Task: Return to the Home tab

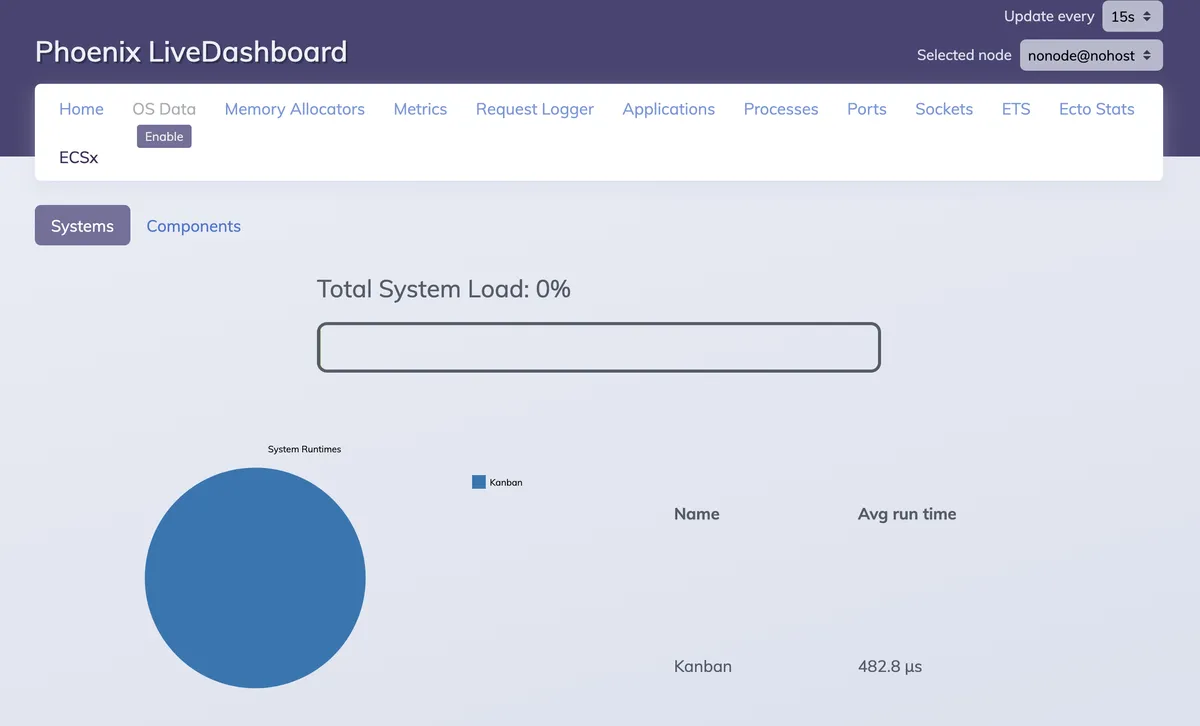Action: (x=81, y=109)
